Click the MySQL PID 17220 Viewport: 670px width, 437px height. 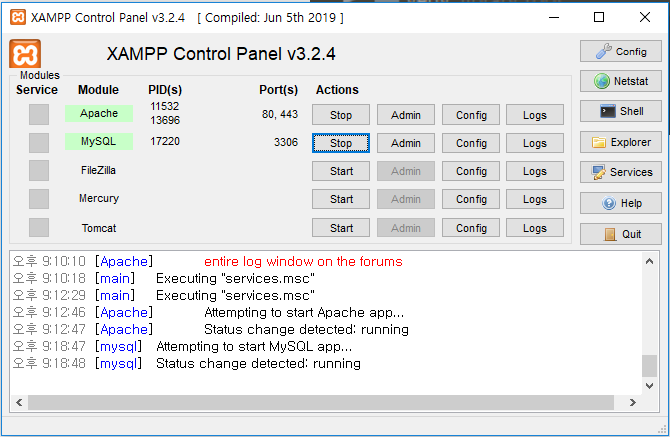165,141
